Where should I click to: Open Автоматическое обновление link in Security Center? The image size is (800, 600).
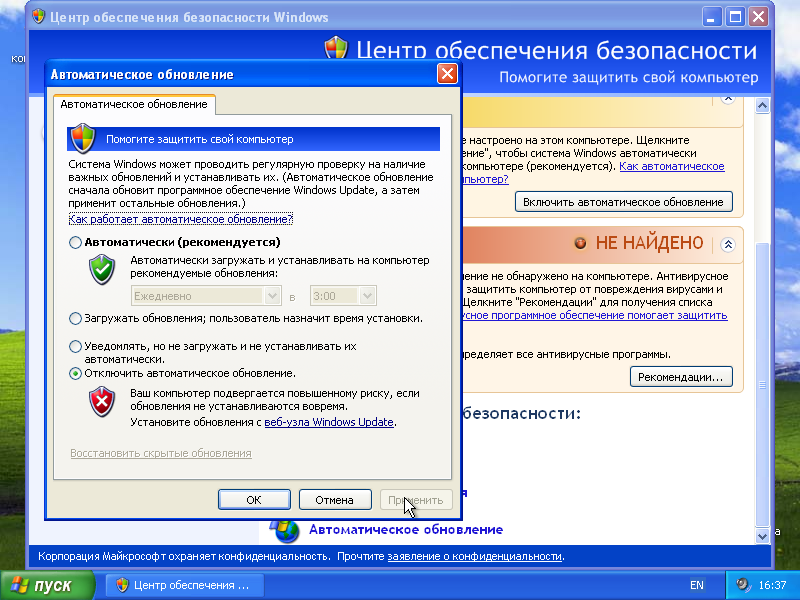(x=406, y=530)
